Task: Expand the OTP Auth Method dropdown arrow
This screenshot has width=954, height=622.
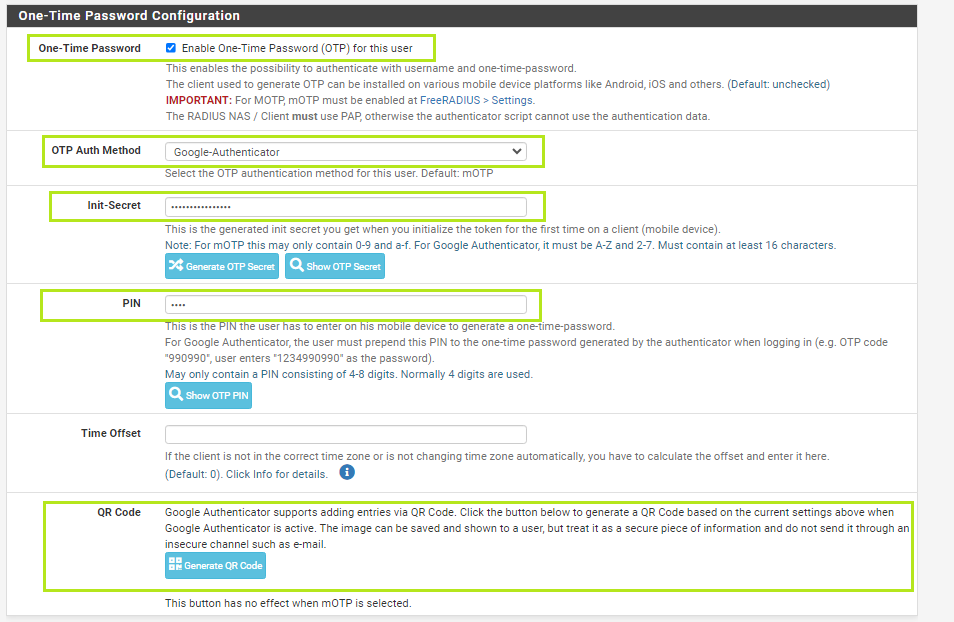Action: [x=516, y=151]
